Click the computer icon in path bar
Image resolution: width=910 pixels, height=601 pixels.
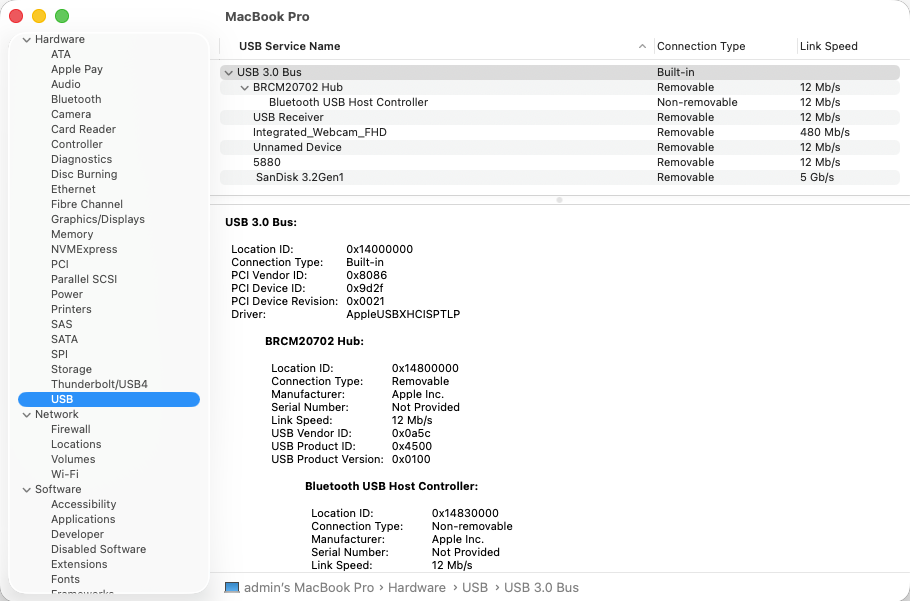pos(232,588)
